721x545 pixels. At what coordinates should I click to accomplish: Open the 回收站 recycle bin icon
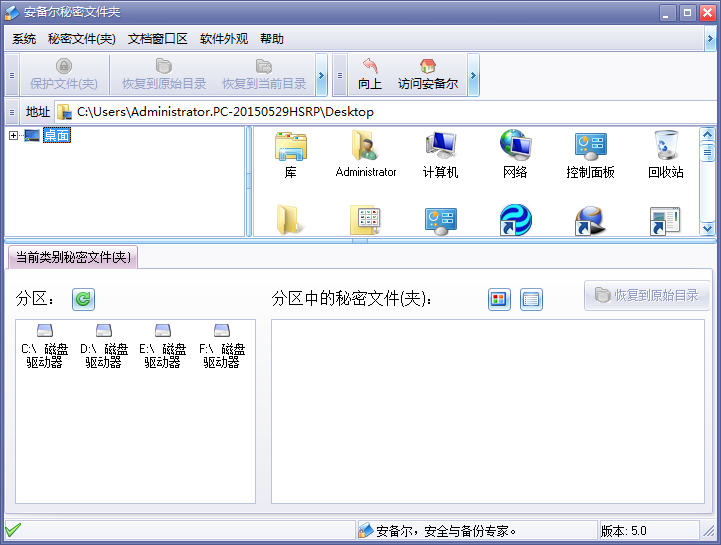665,154
